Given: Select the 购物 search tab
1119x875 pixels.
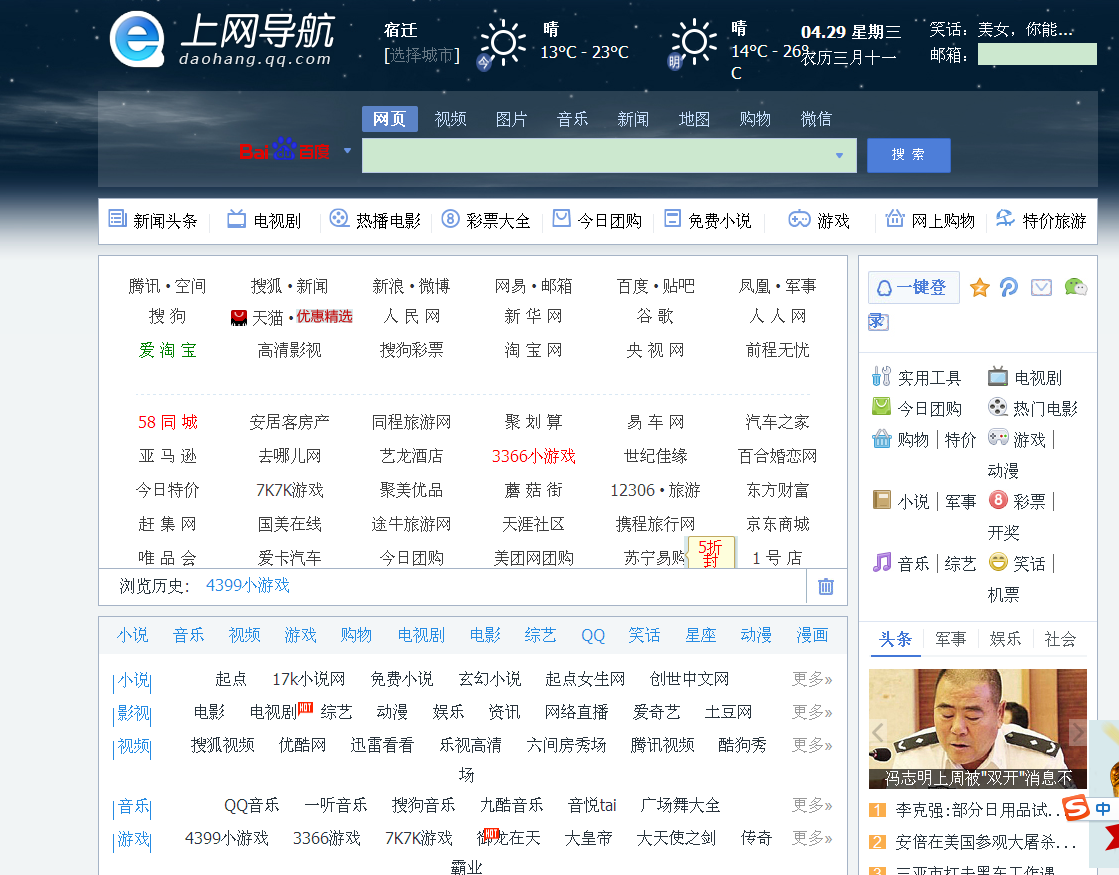Looking at the screenshot, I should click(755, 118).
